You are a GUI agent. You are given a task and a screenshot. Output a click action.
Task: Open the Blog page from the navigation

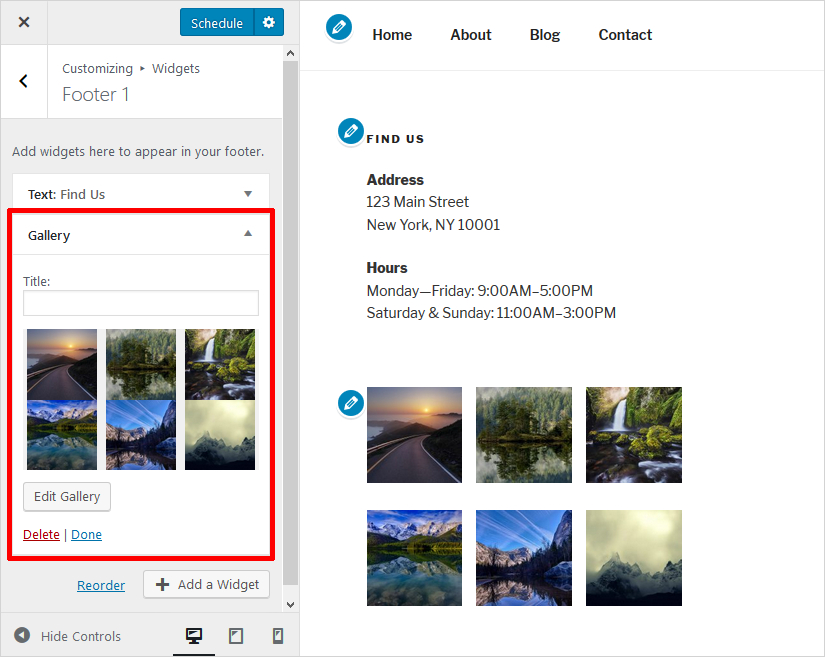[x=544, y=35]
